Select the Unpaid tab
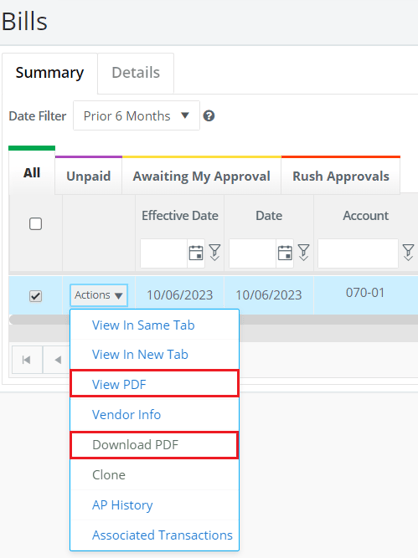This screenshot has height=558, width=418. (89, 176)
